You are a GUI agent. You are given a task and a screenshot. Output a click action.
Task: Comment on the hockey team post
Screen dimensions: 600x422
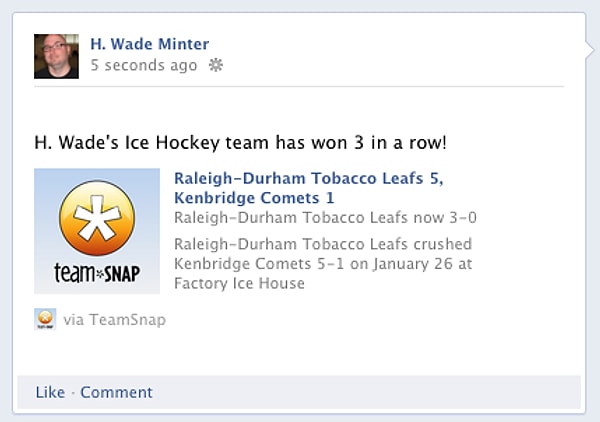click(116, 392)
